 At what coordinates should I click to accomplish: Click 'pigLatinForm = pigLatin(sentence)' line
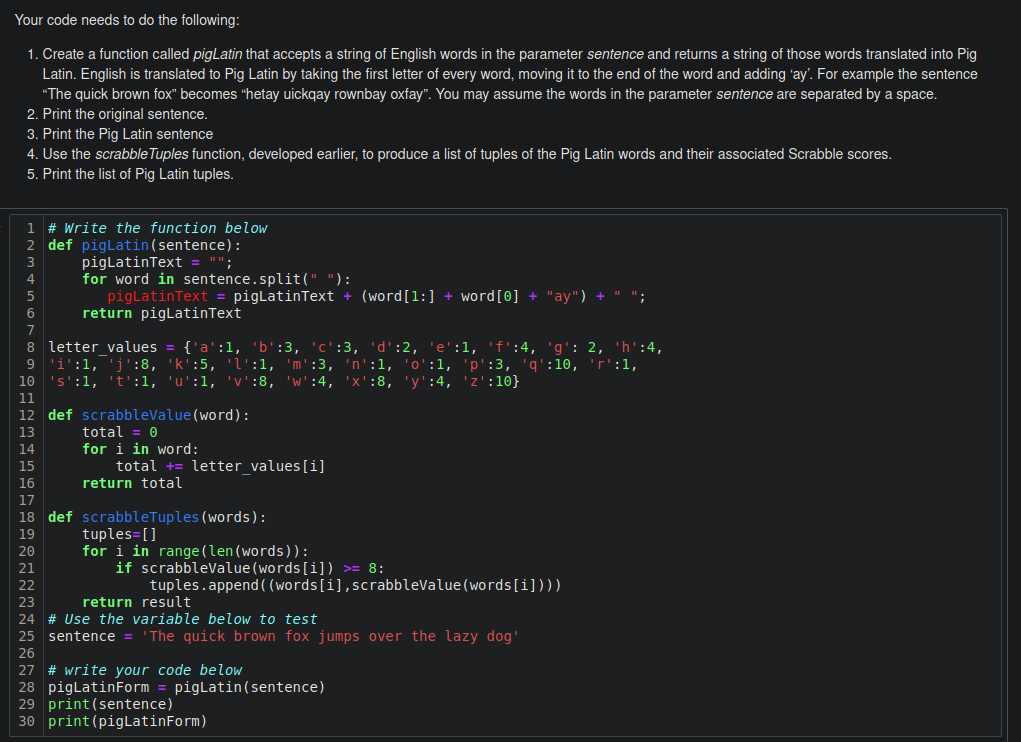pyautogui.click(x=186, y=687)
